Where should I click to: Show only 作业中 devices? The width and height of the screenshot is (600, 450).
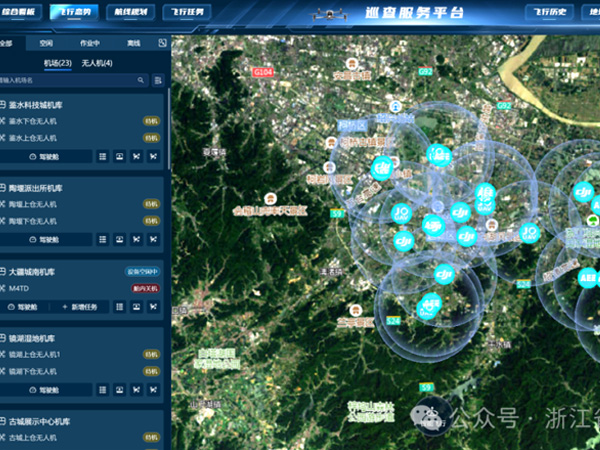tap(90, 43)
